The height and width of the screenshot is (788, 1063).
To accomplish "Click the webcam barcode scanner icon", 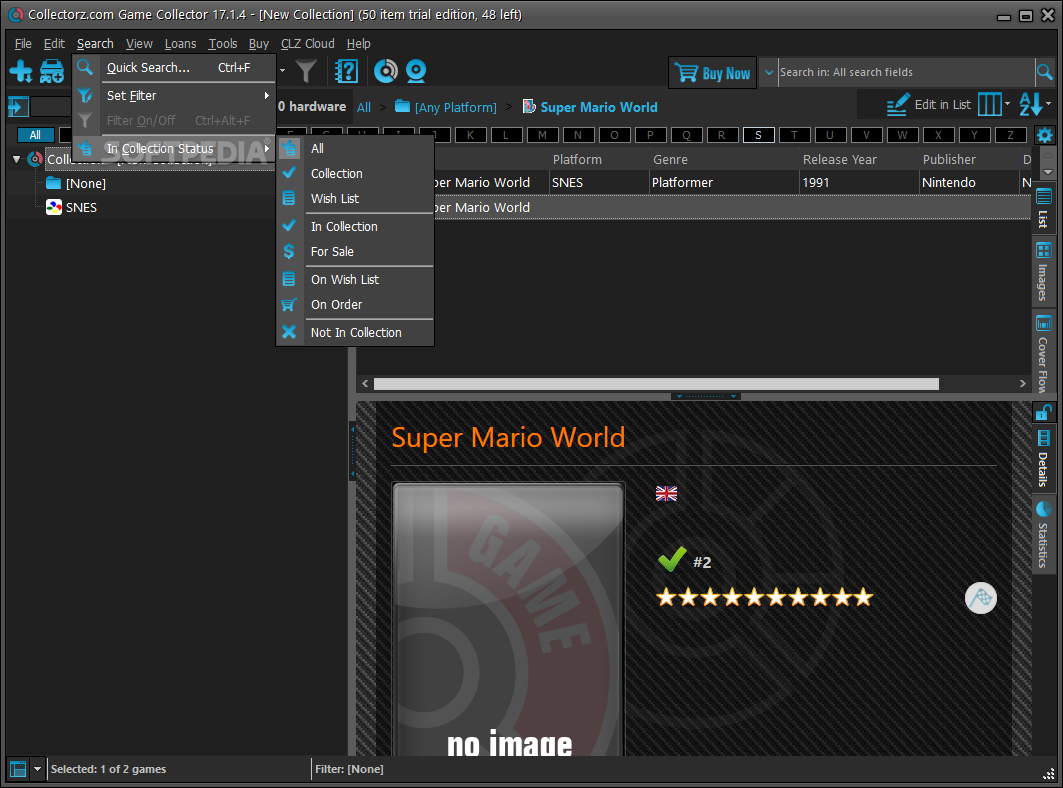I will coord(416,71).
